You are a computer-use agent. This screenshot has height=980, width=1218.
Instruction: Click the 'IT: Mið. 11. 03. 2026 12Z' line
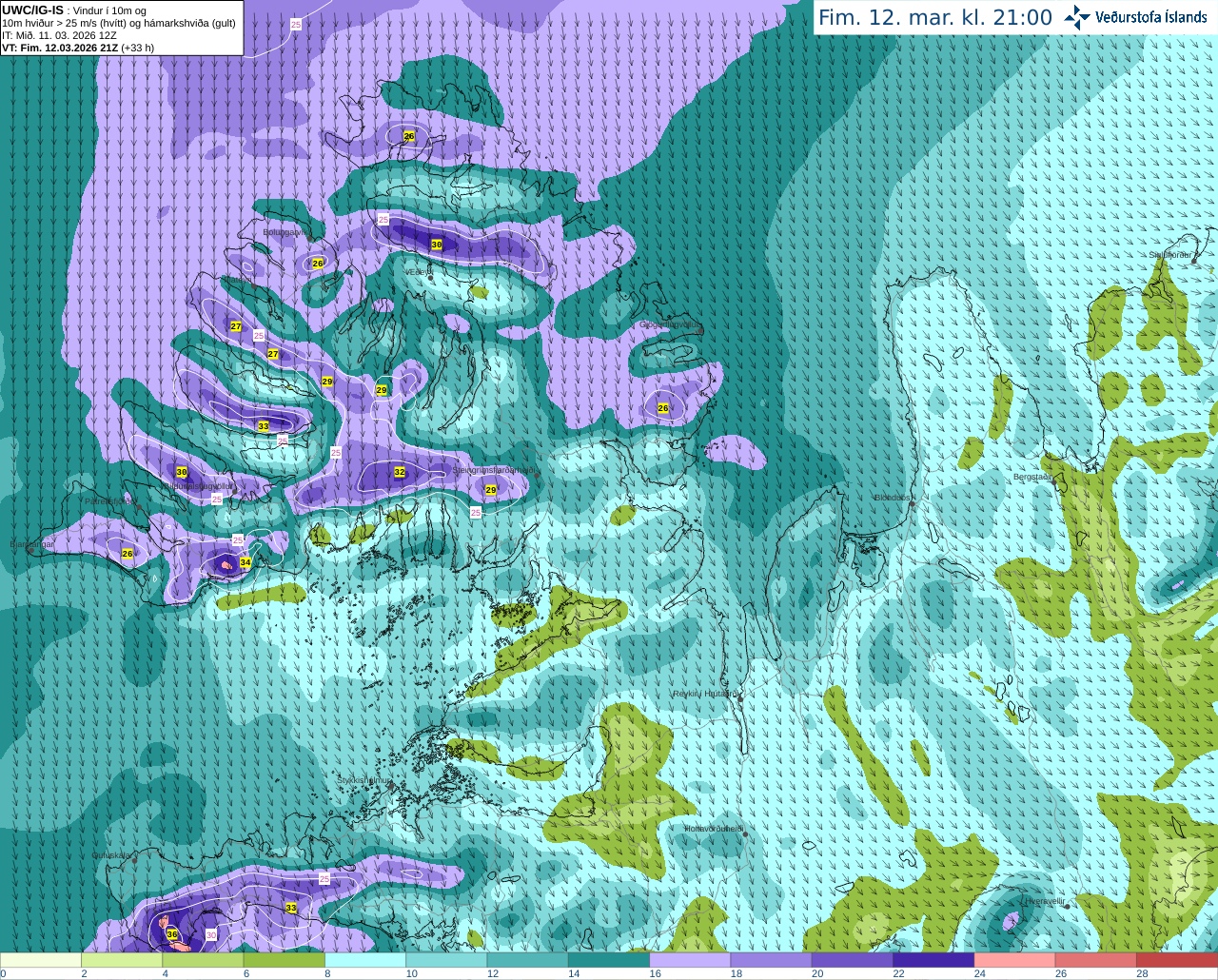point(59,35)
